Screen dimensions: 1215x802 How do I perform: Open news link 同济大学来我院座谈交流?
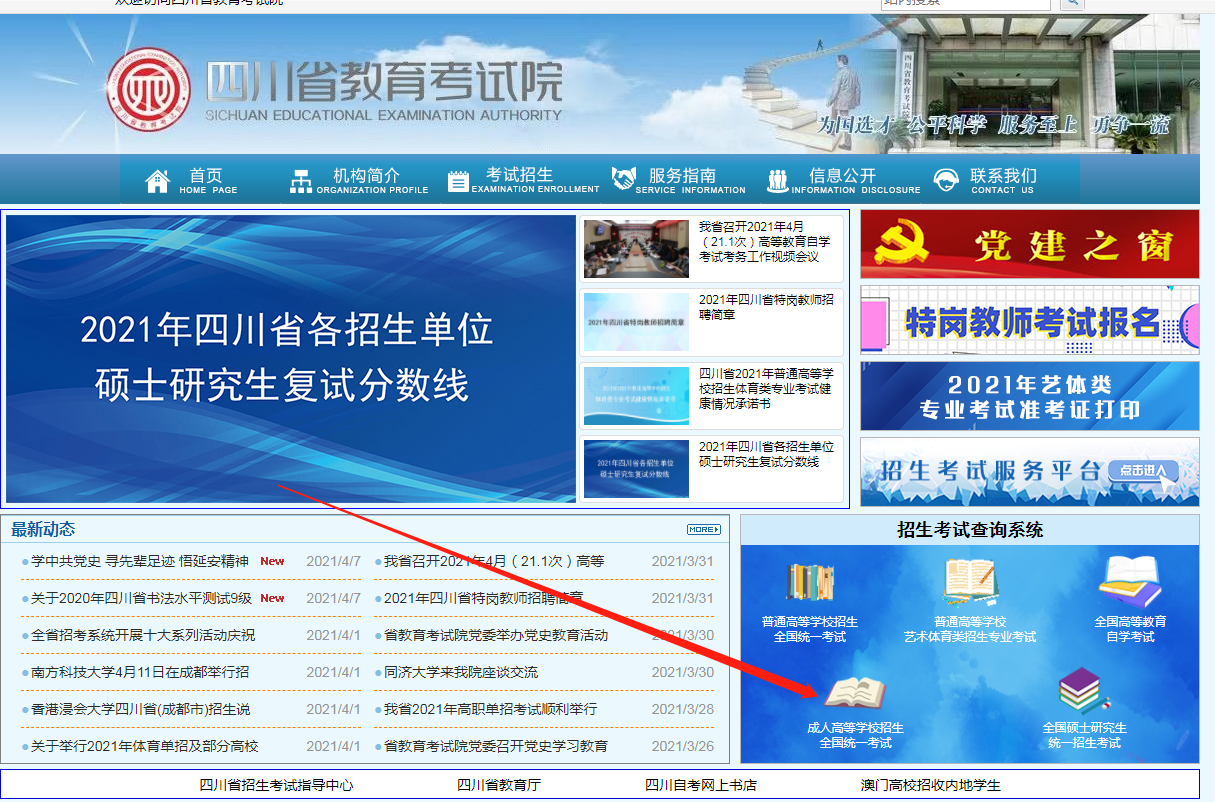[461, 672]
